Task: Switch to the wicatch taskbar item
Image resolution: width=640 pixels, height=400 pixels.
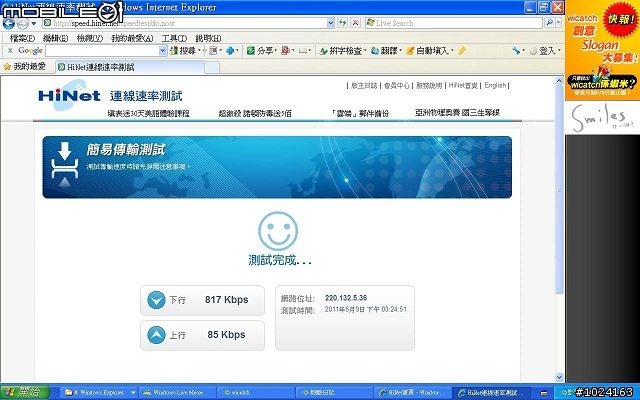Action: 256,393
